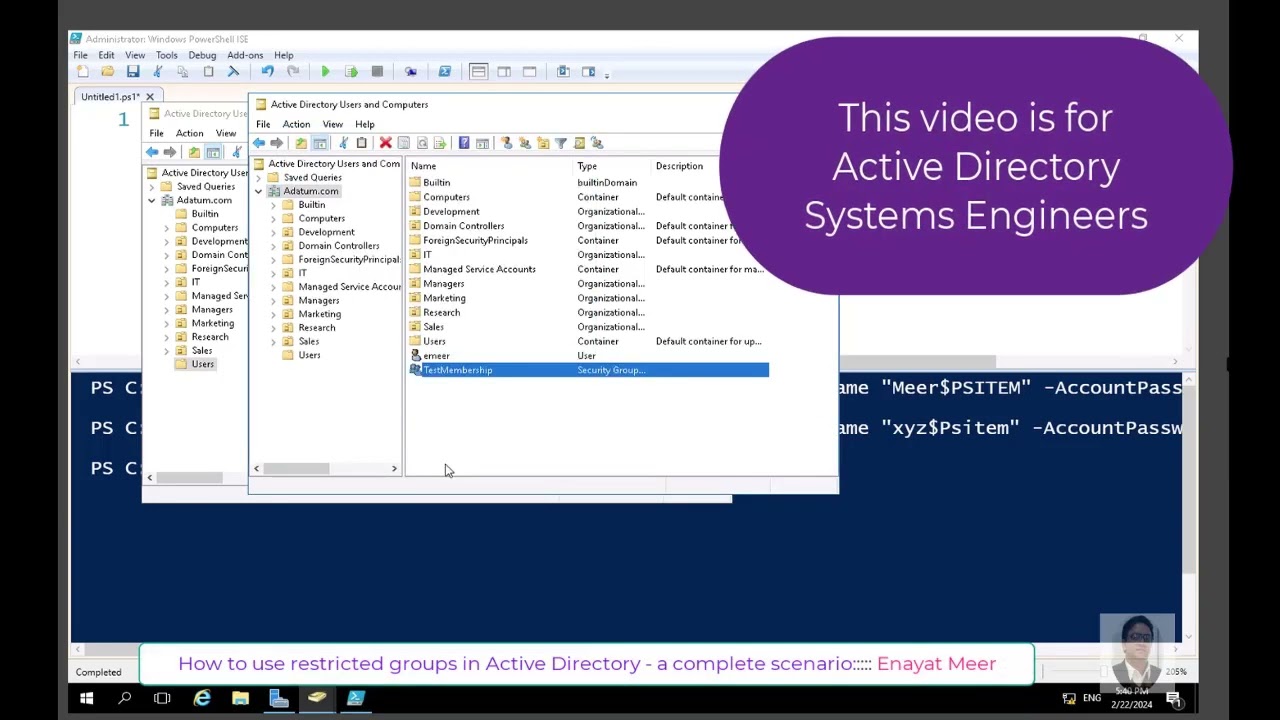Toggle the console tree pane in front AD toolbar

(320, 143)
